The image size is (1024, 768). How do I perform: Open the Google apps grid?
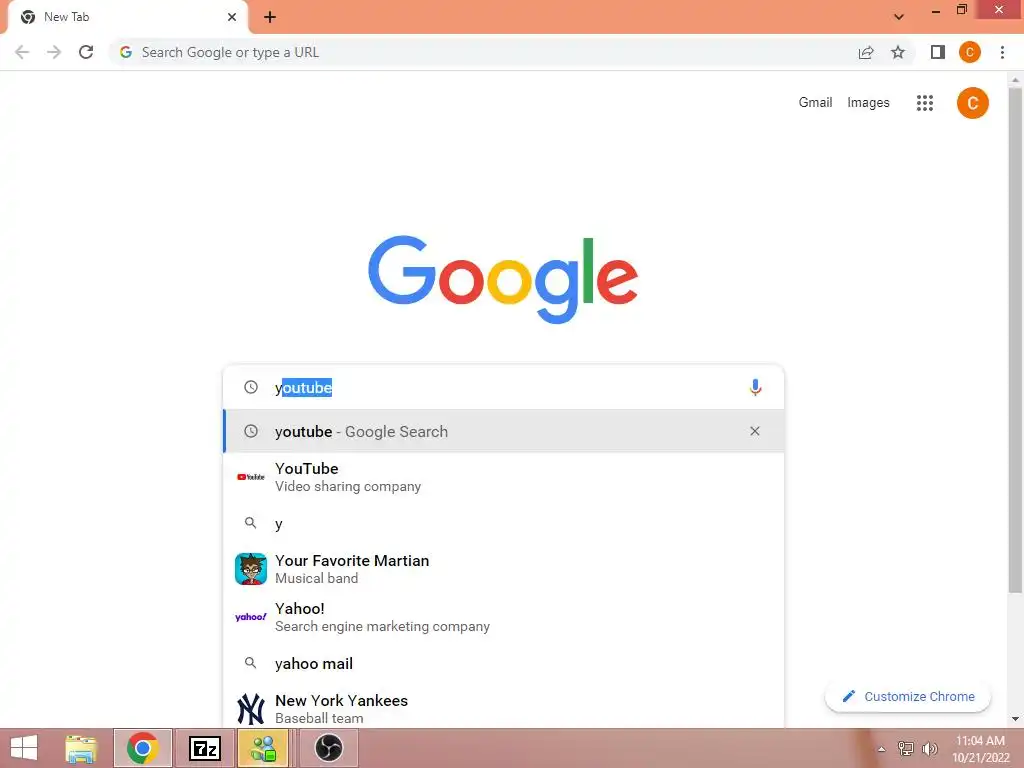[925, 103]
